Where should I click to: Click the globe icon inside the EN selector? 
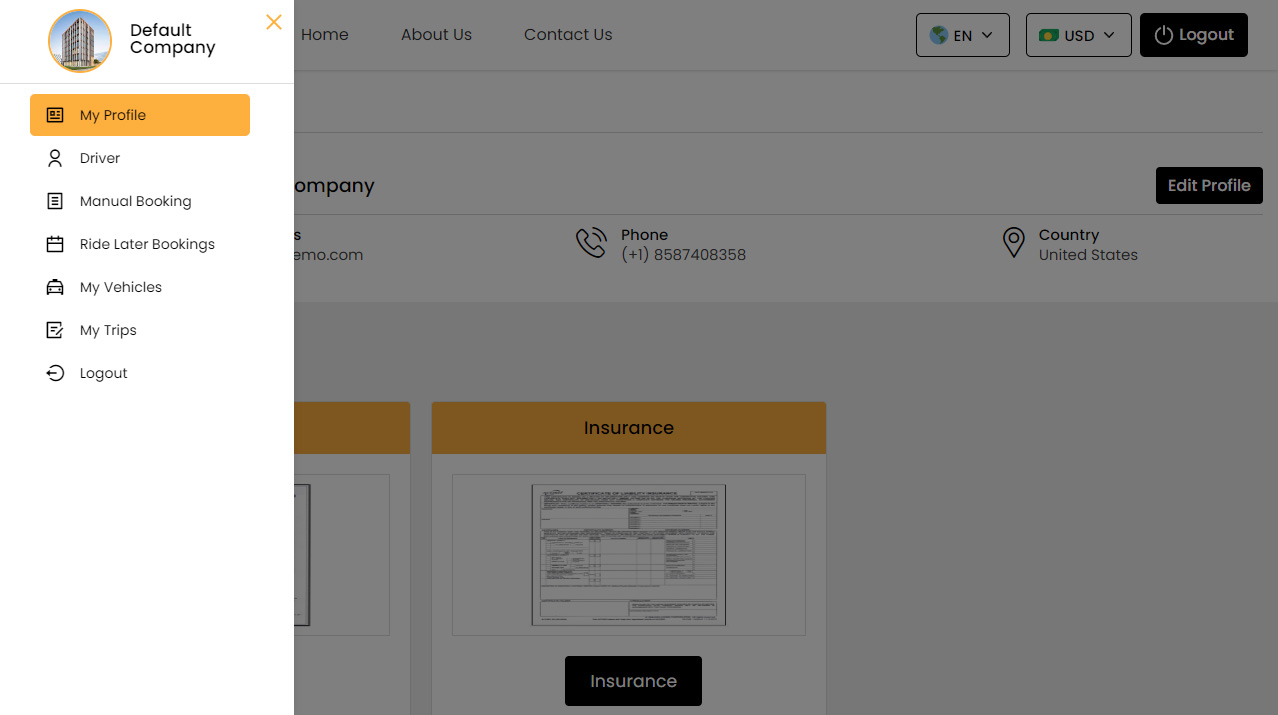click(x=938, y=34)
